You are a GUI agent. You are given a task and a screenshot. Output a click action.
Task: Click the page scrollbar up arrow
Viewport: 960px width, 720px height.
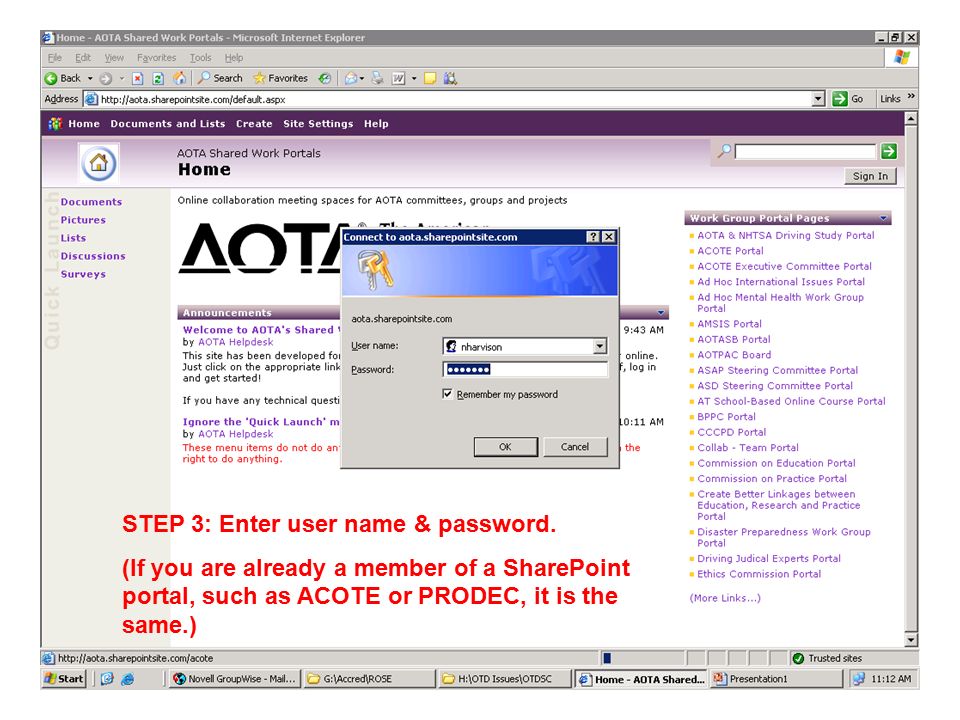(911, 118)
